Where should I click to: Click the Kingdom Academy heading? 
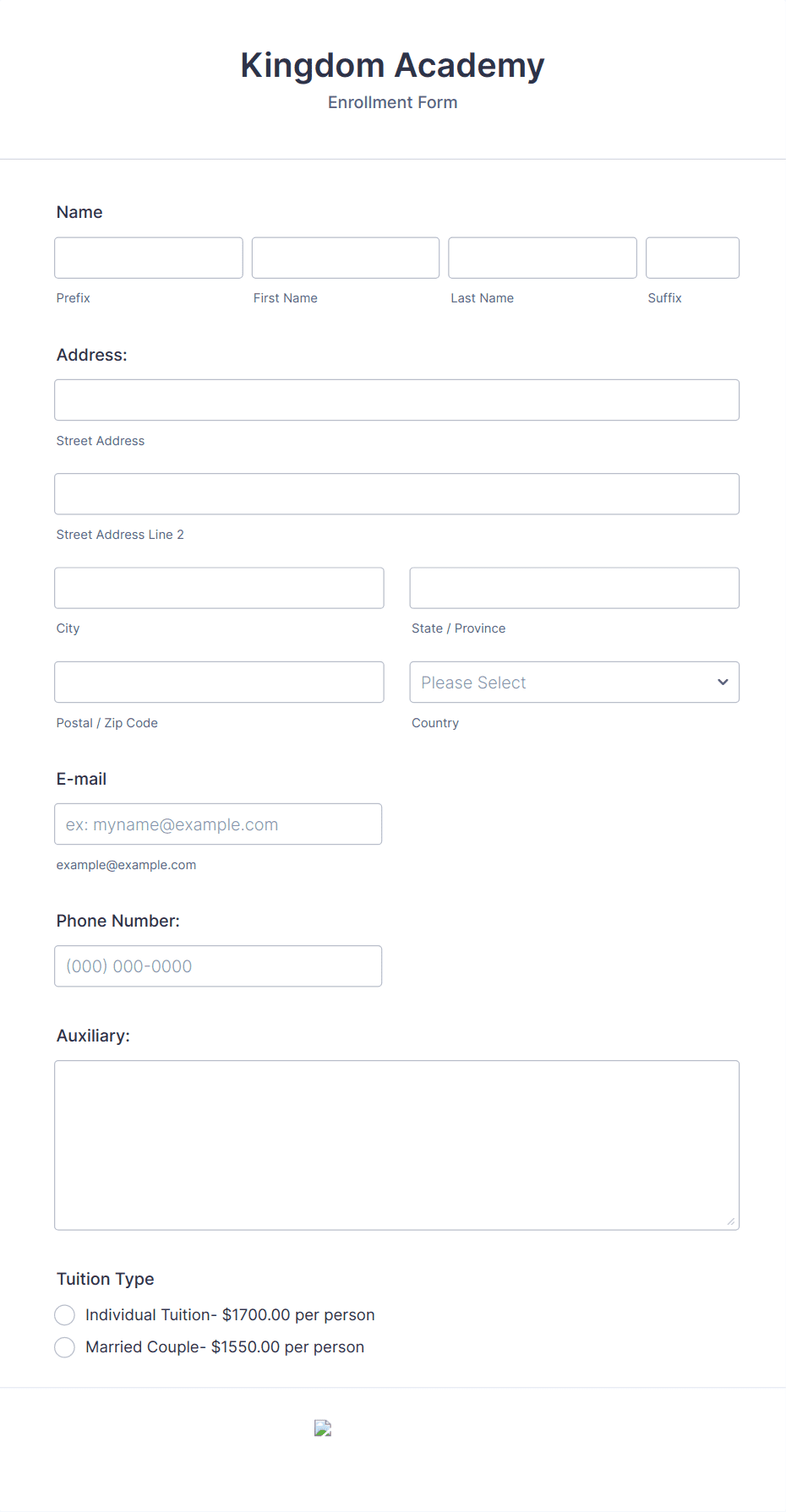(392, 65)
